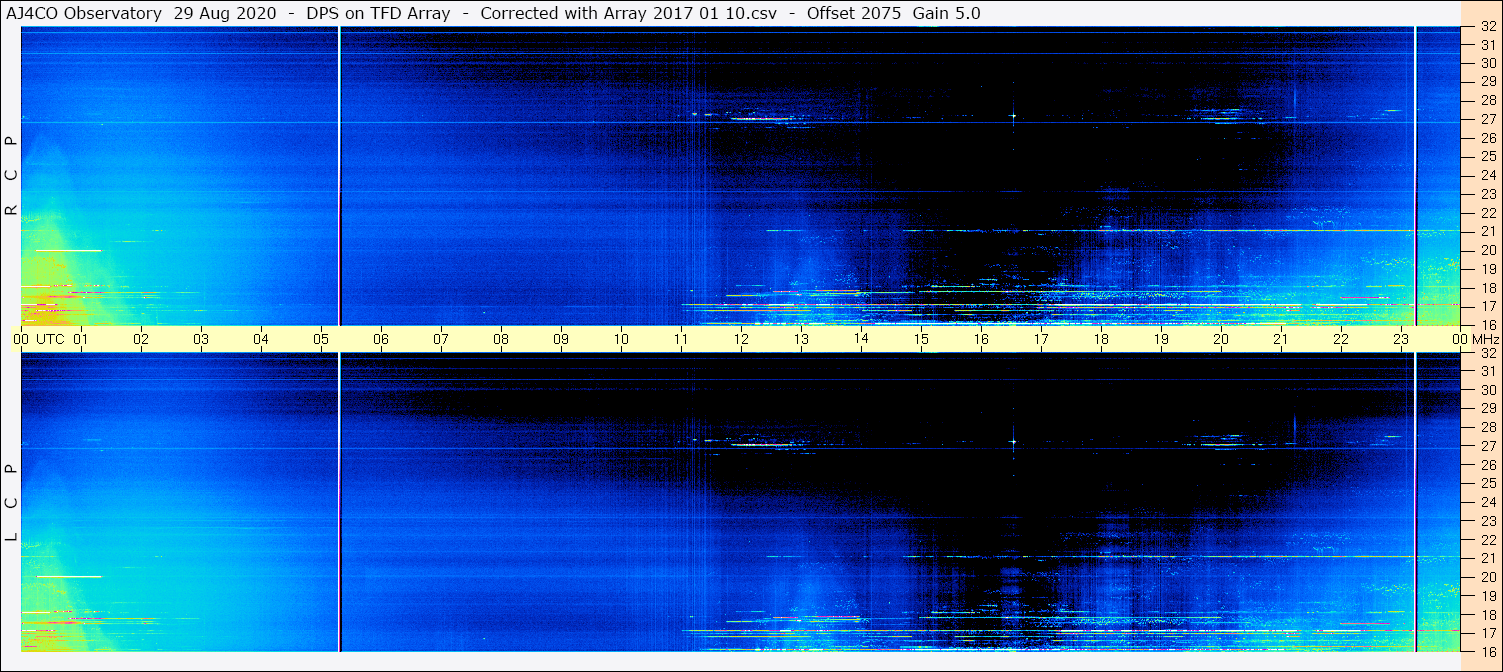Click the "L C P" vertical panel label
This screenshot has height=672, width=1503.
[11, 503]
